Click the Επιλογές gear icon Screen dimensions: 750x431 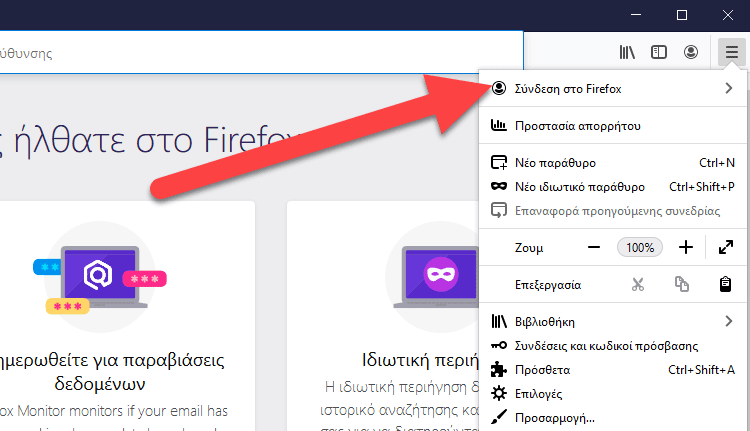[499, 393]
